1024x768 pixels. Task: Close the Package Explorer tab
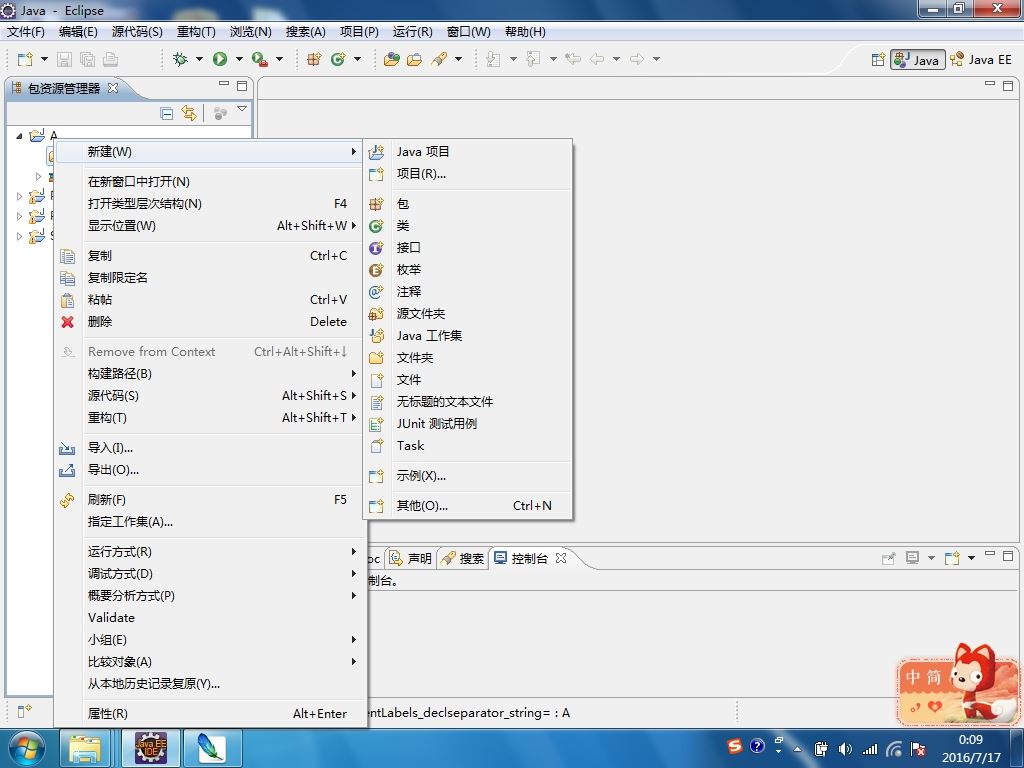click(x=113, y=88)
